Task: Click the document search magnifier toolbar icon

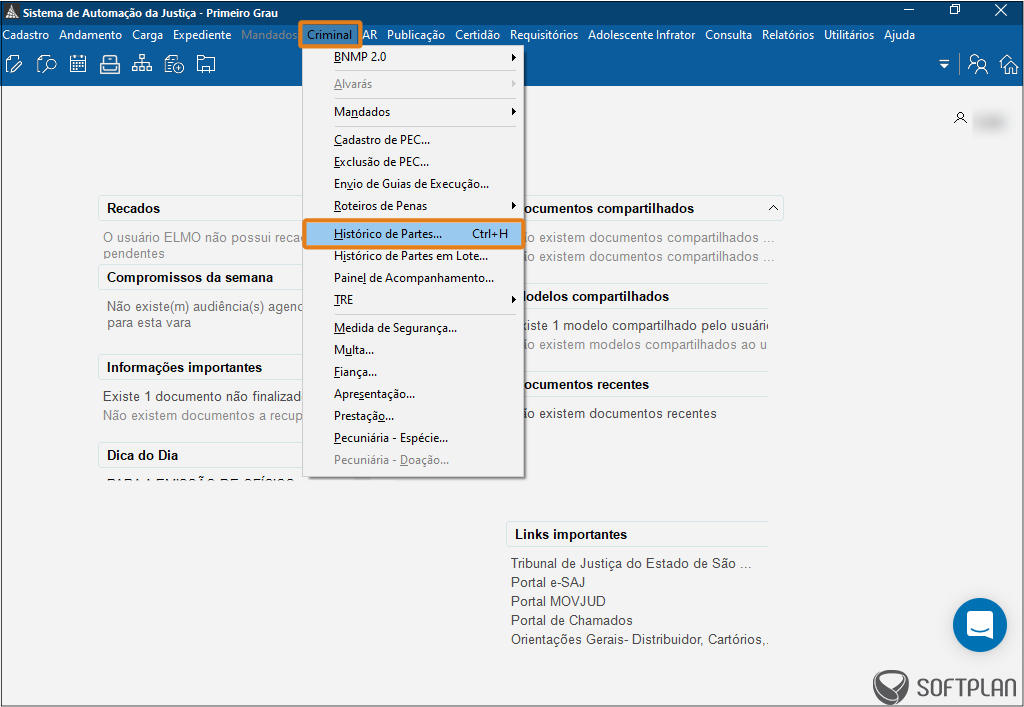Action: (x=46, y=64)
